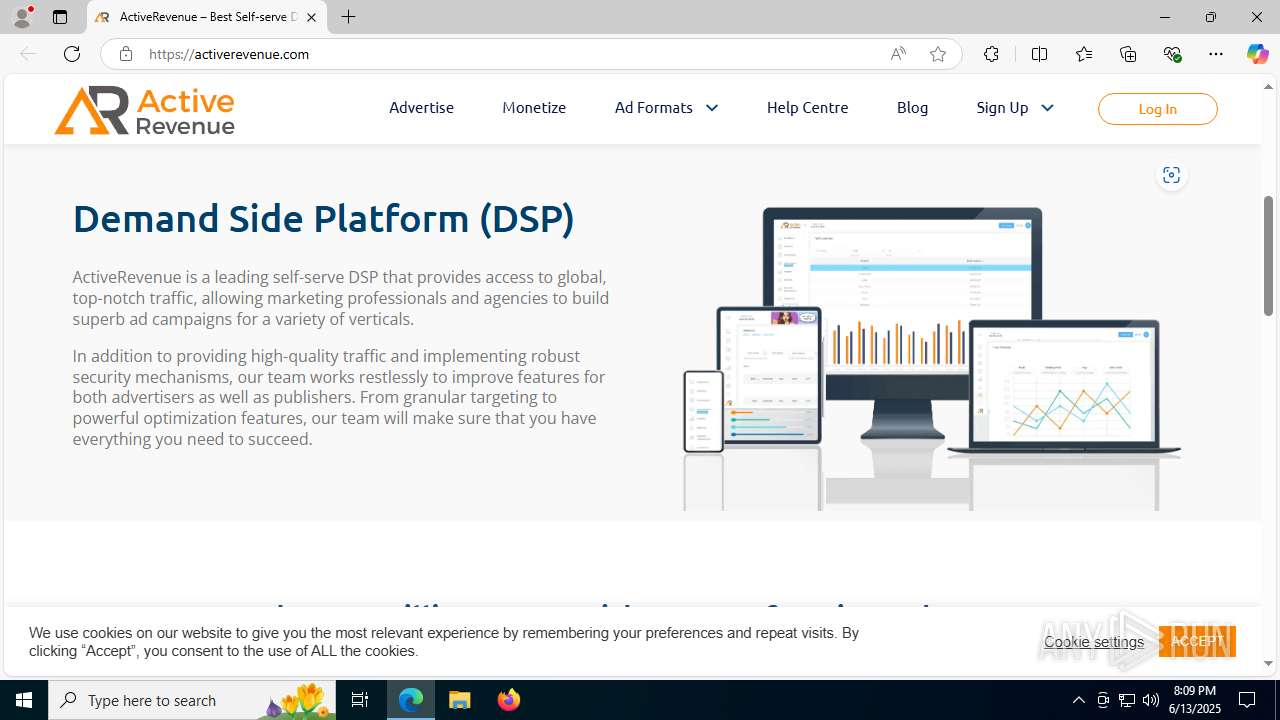The height and width of the screenshot is (720, 1280).
Task: Go back with the back arrow
Action: tap(28, 54)
